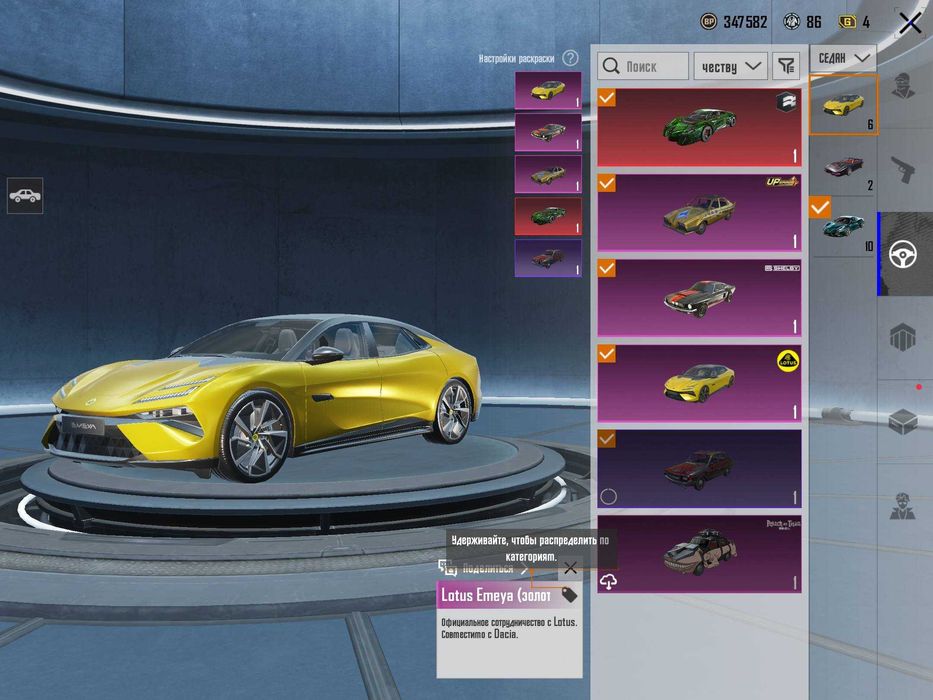Choose teal sports car with count 10 in sidebar

(x=843, y=227)
